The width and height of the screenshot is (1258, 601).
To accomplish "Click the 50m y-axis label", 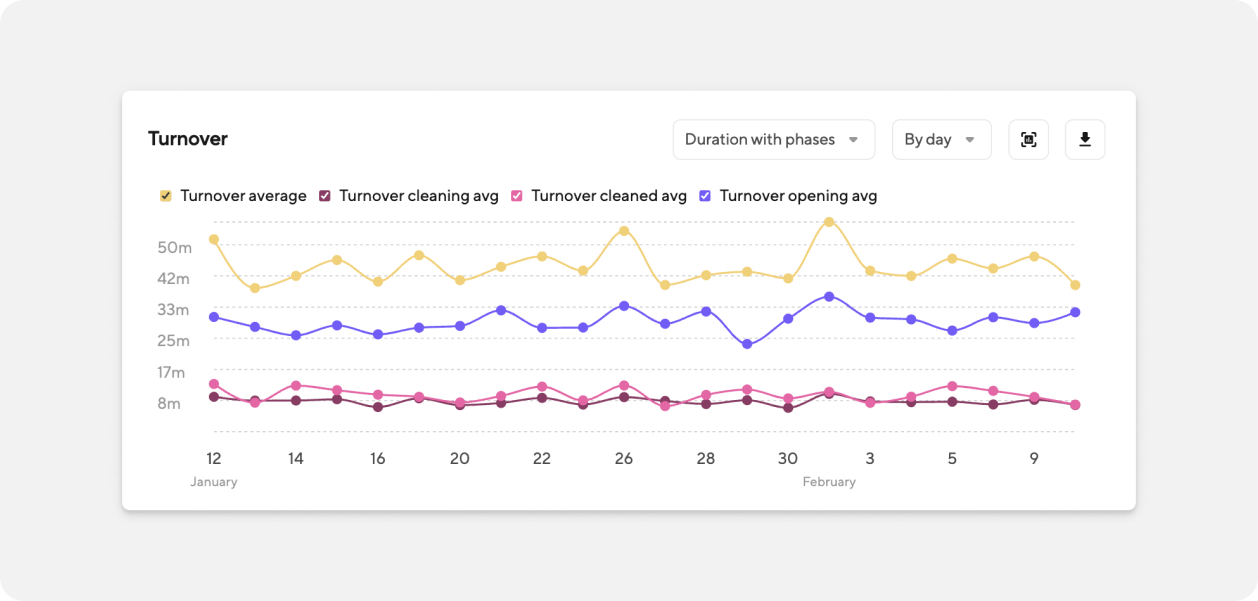I will coord(174,248).
